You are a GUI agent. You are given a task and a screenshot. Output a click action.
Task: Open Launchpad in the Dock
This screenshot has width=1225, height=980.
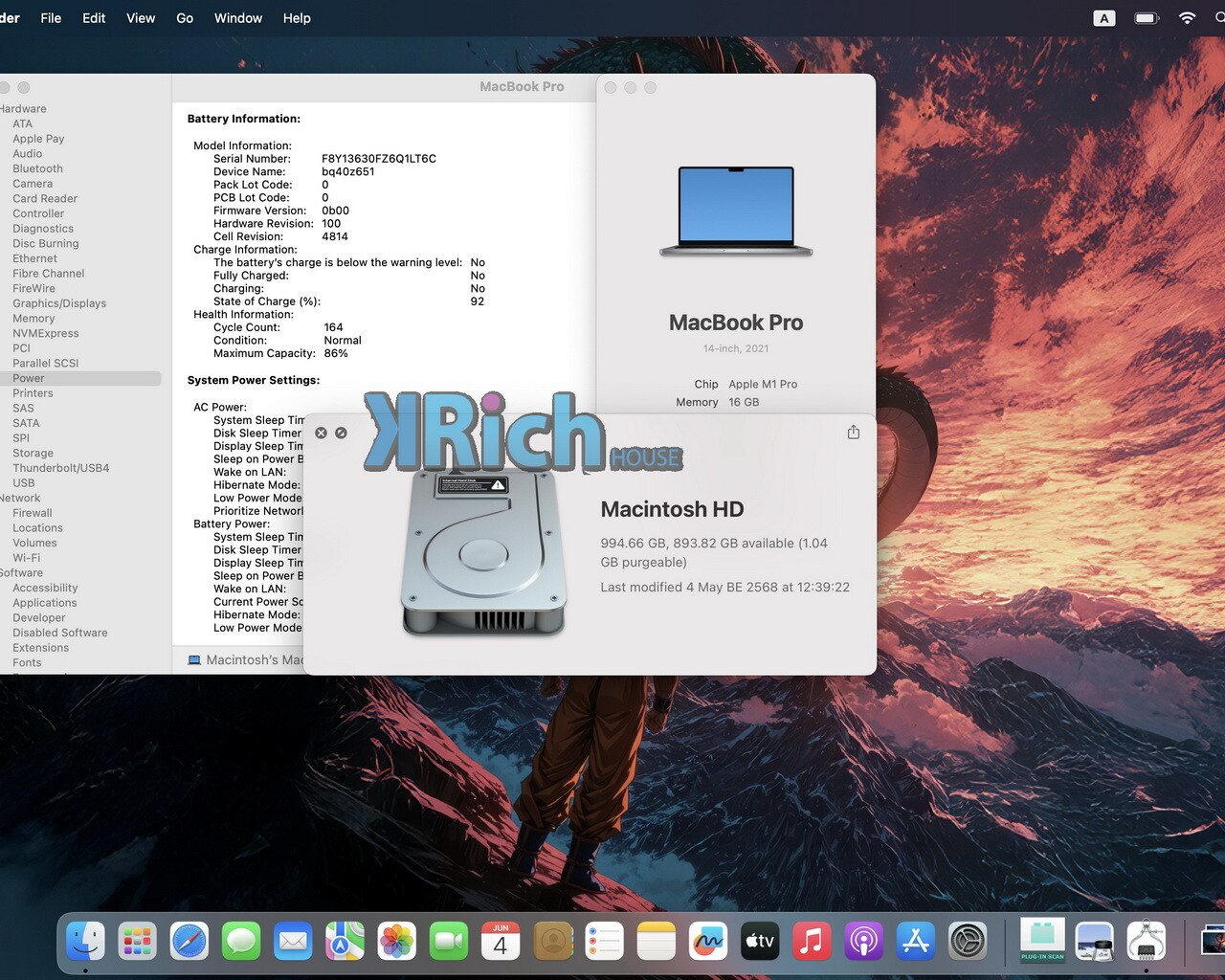pos(138,942)
